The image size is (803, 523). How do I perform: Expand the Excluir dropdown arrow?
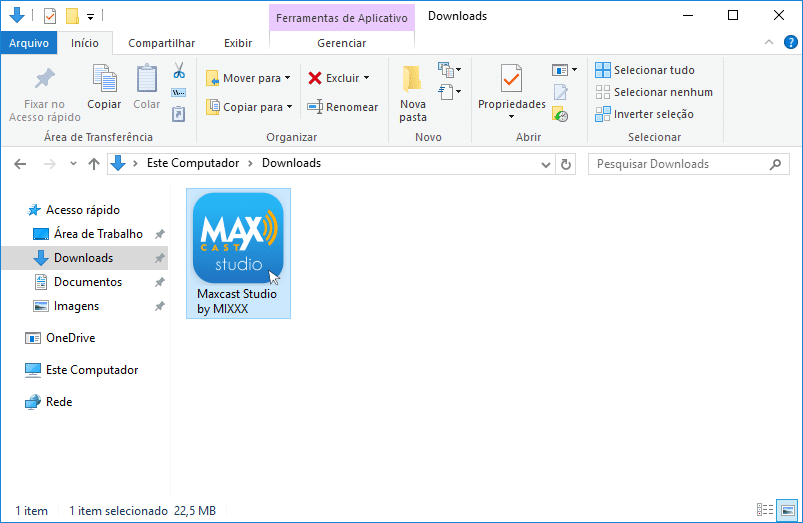[367, 78]
